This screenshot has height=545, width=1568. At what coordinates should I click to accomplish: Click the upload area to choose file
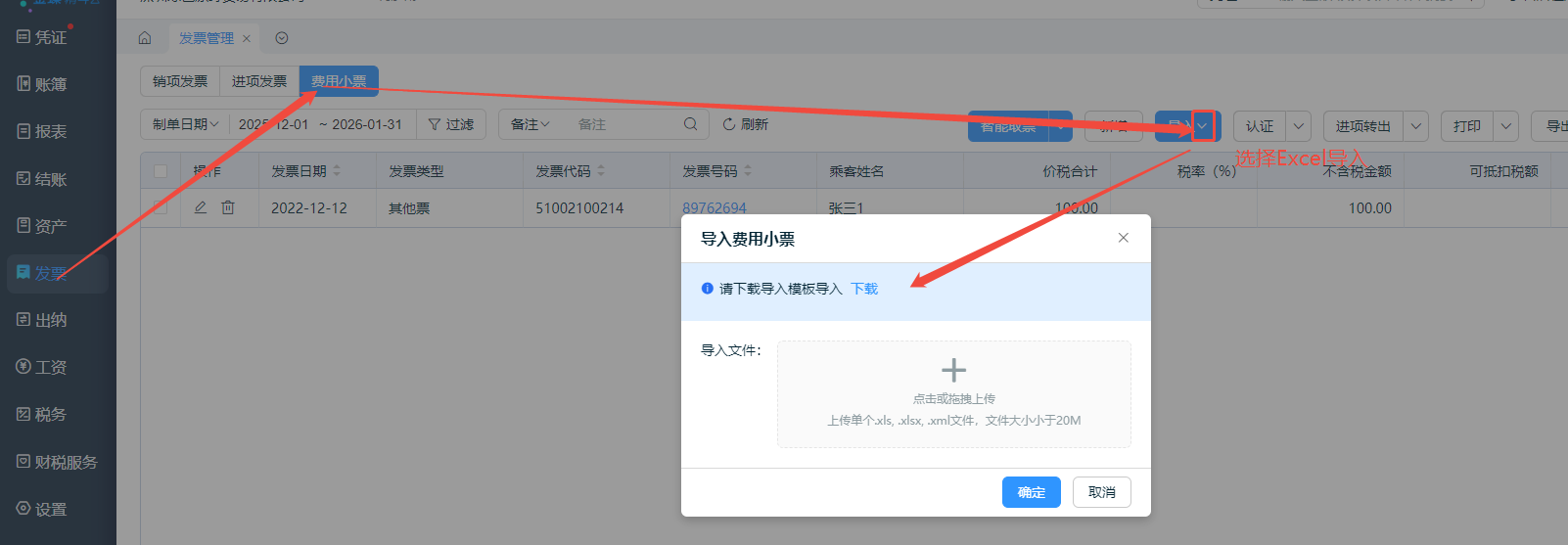(x=953, y=393)
